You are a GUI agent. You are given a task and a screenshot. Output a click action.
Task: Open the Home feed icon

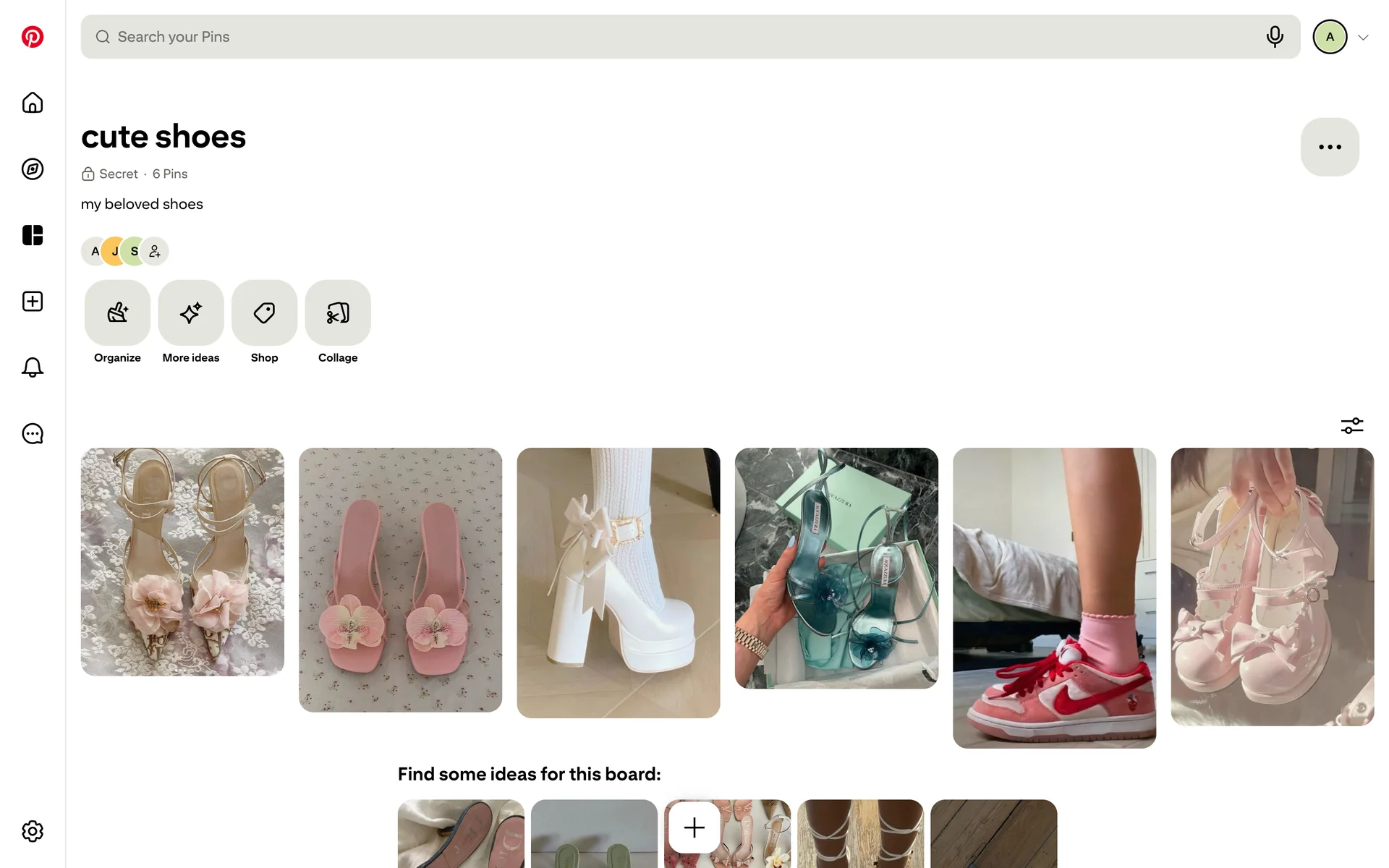33,103
